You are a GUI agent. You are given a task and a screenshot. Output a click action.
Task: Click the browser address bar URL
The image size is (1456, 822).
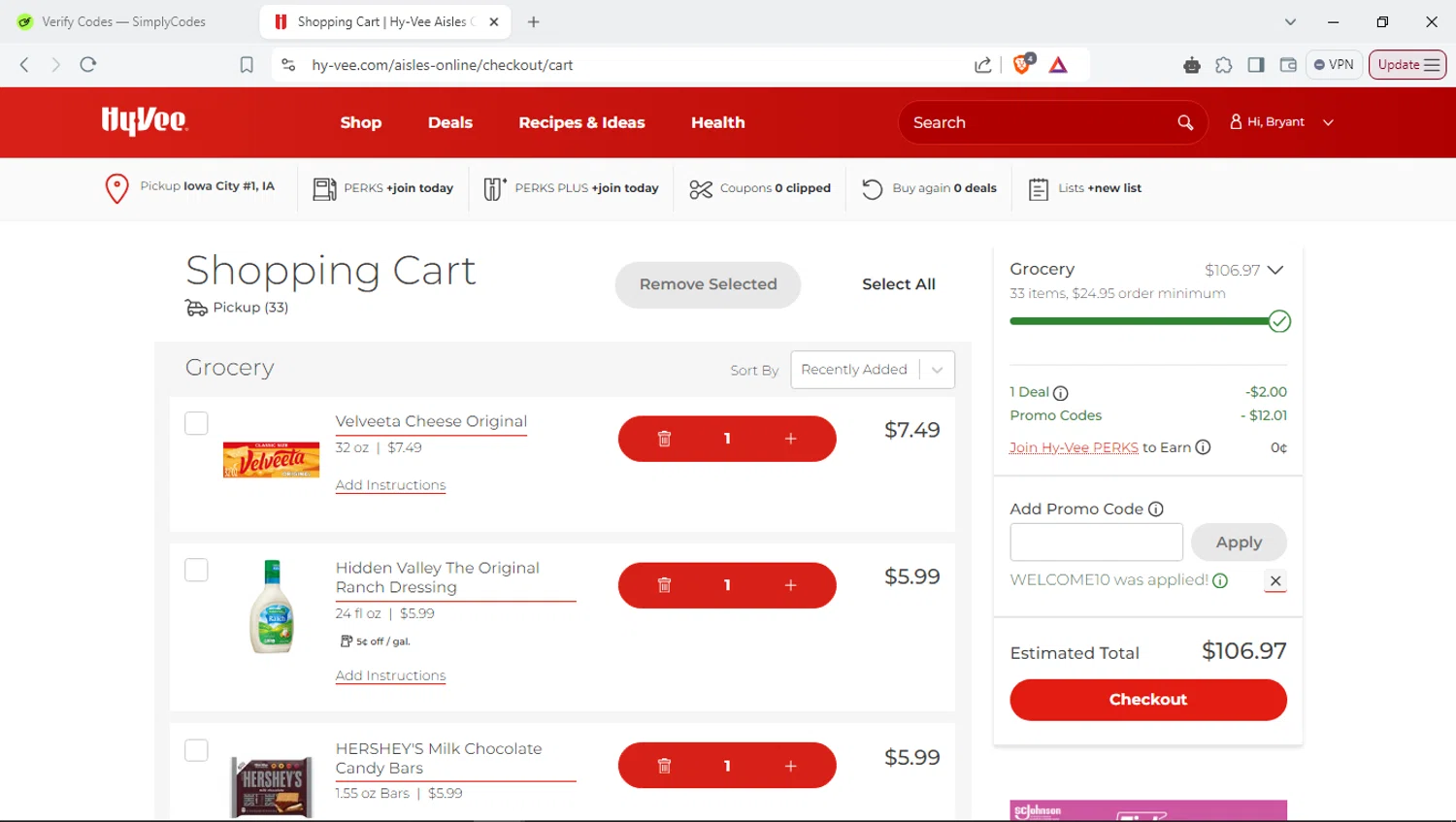click(443, 65)
